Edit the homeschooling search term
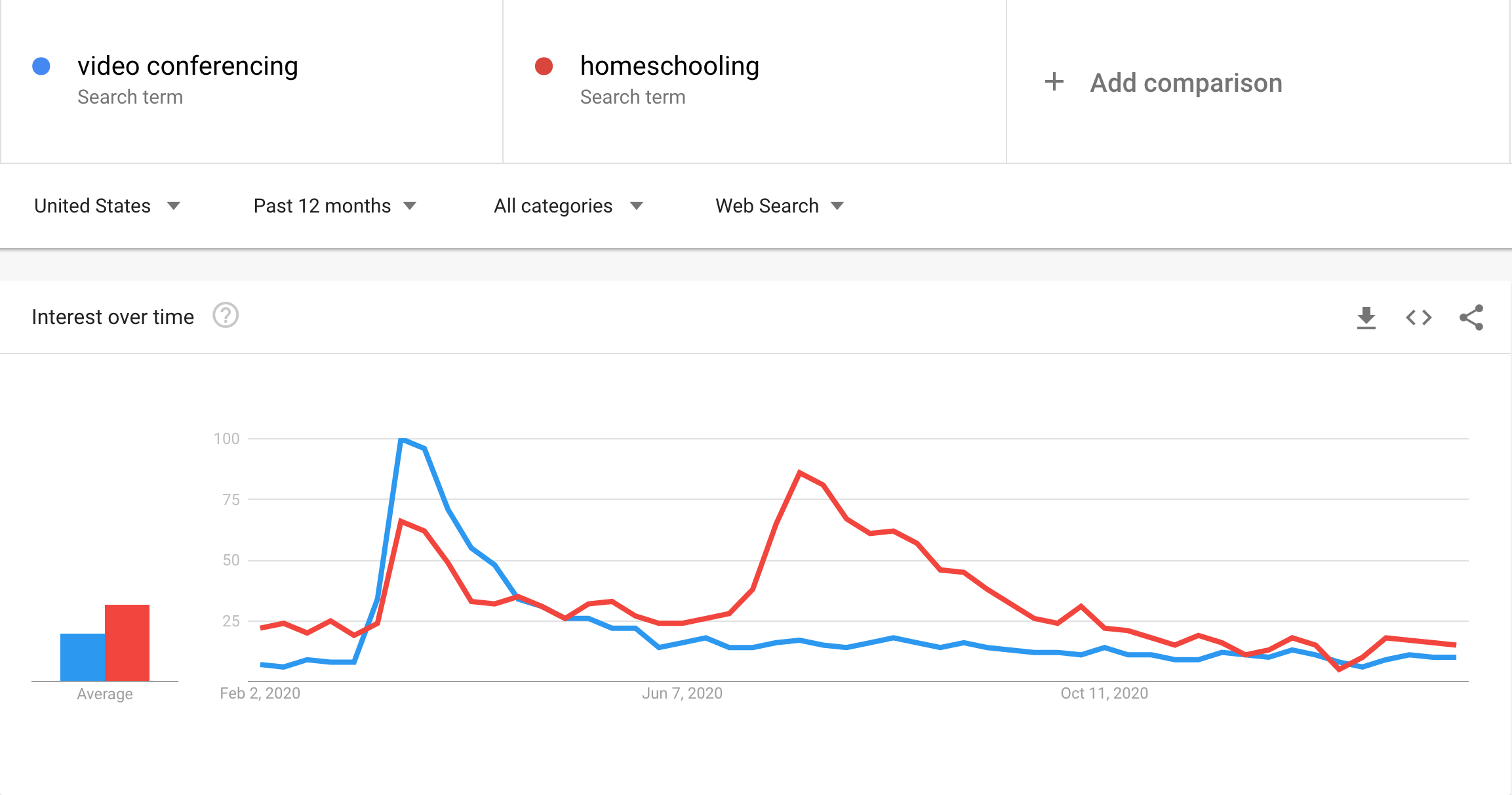 669,66
